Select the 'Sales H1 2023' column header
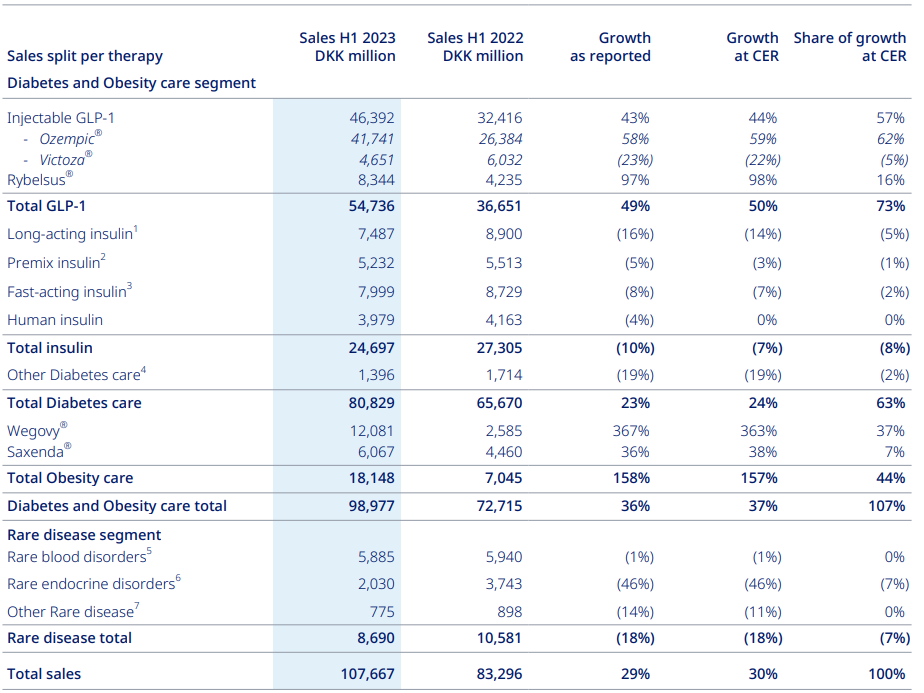Screen dimensions: 924x693 point(347,47)
